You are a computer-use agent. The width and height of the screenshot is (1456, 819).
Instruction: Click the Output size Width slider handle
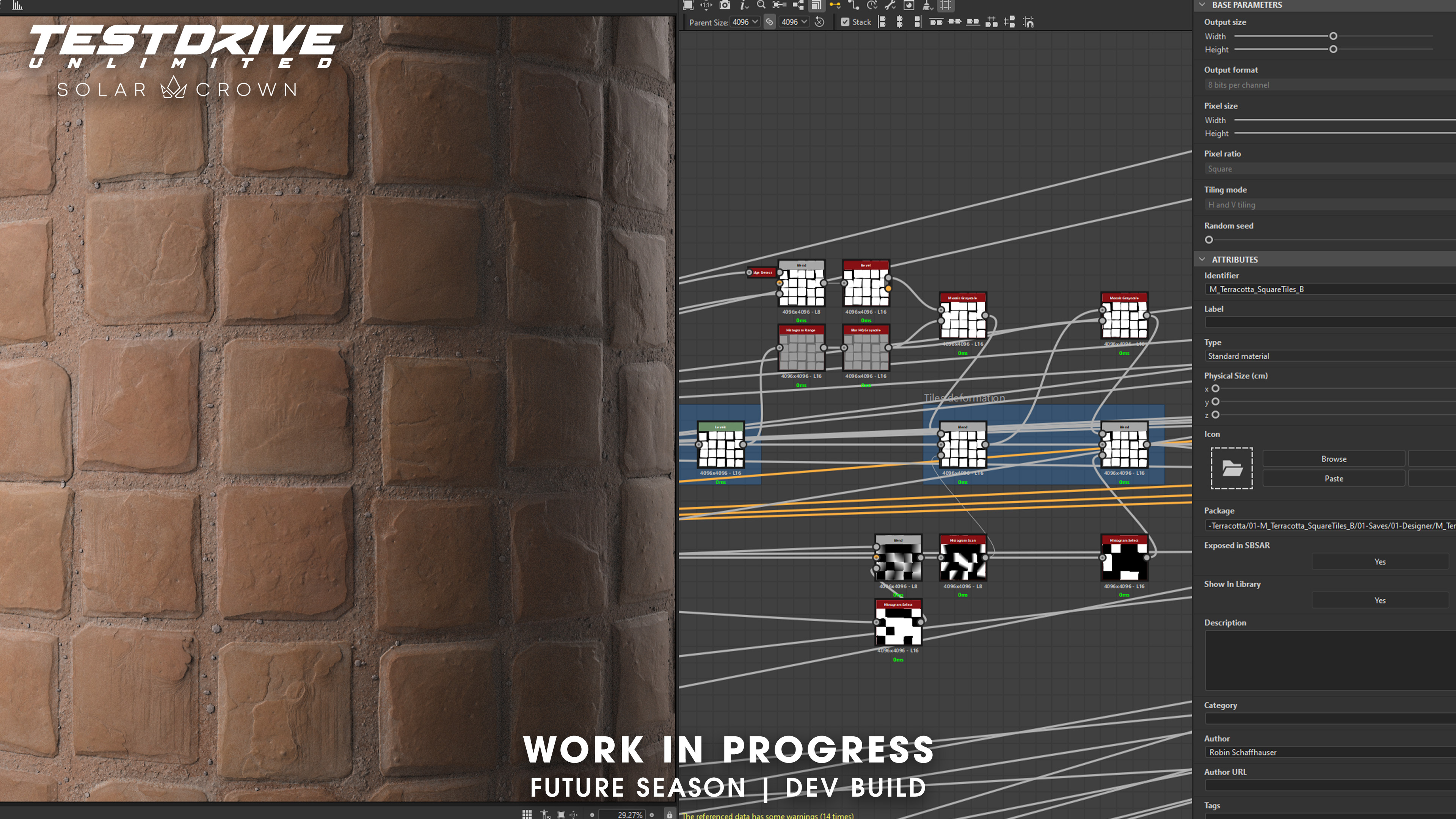(1333, 36)
